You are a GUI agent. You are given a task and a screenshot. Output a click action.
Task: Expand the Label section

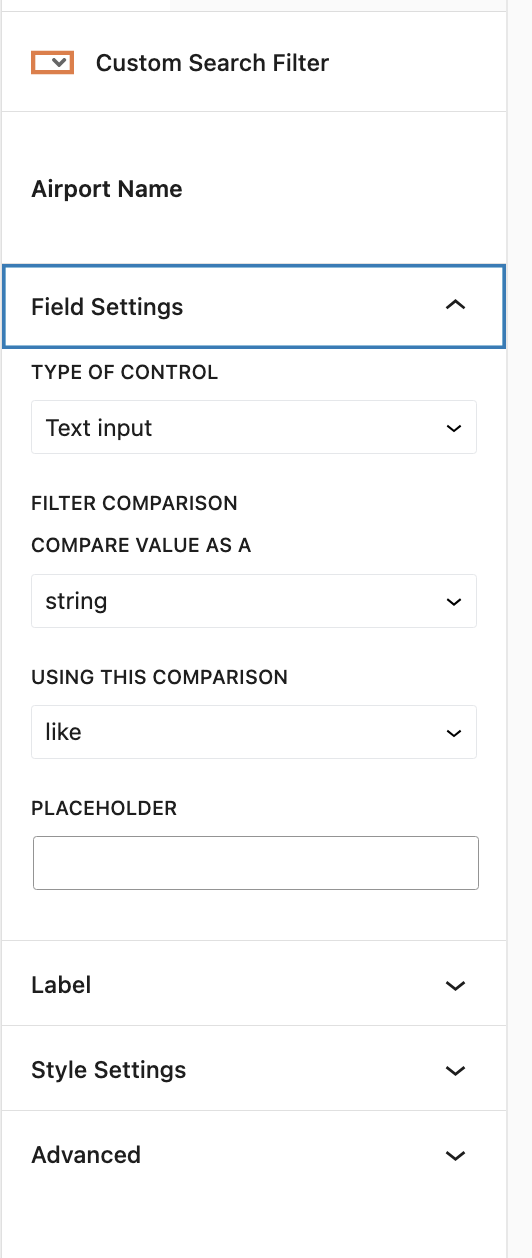tap(254, 984)
